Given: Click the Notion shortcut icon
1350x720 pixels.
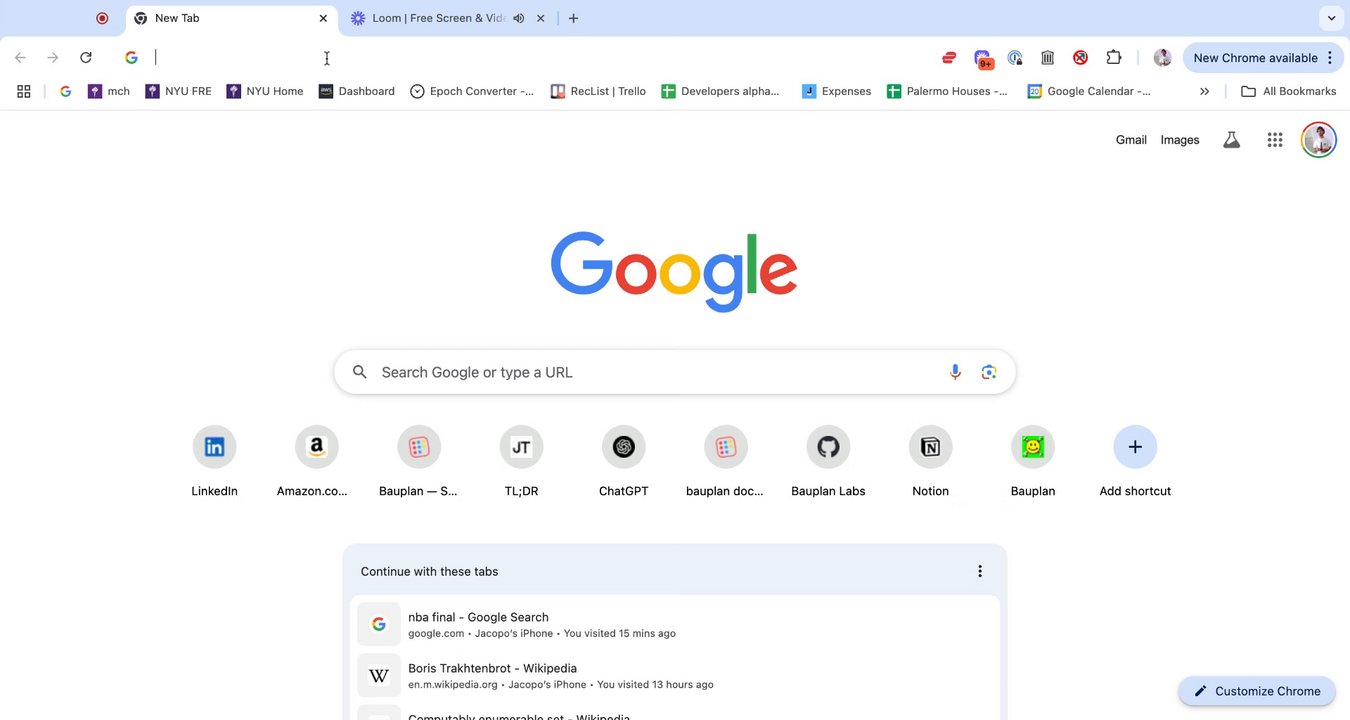Looking at the screenshot, I should (930, 447).
